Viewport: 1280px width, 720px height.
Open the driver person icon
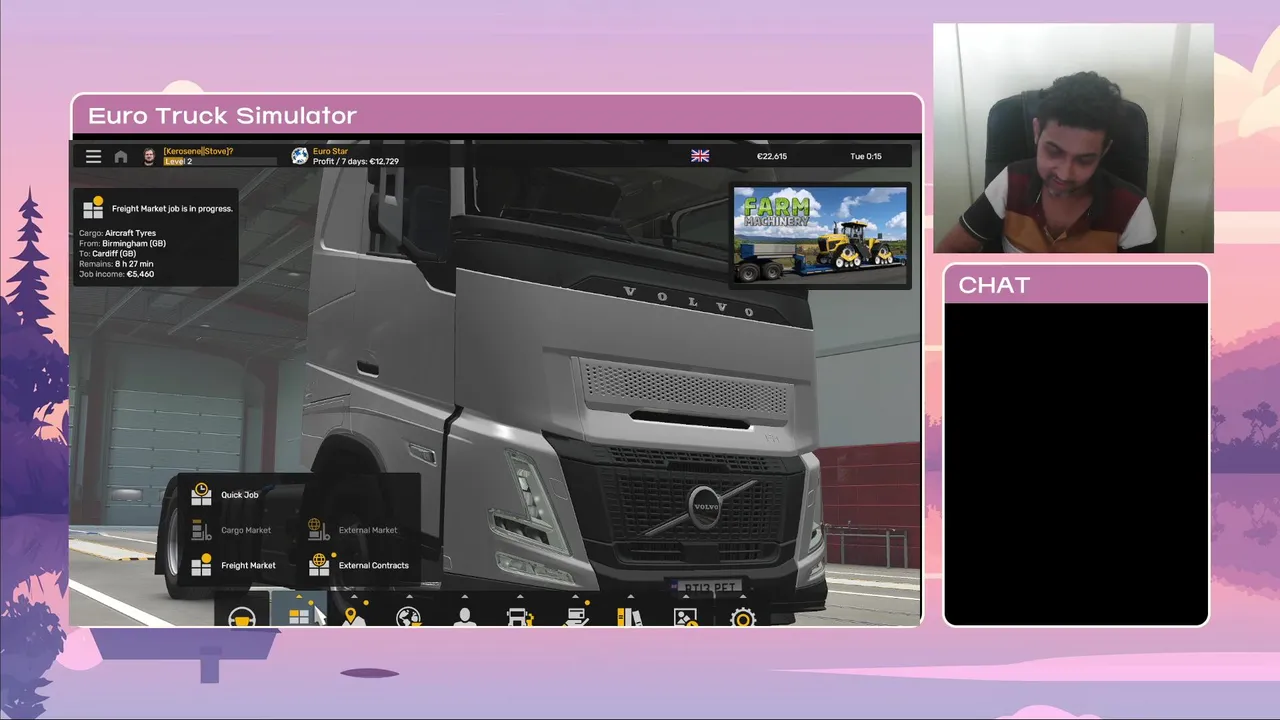tap(464, 617)
